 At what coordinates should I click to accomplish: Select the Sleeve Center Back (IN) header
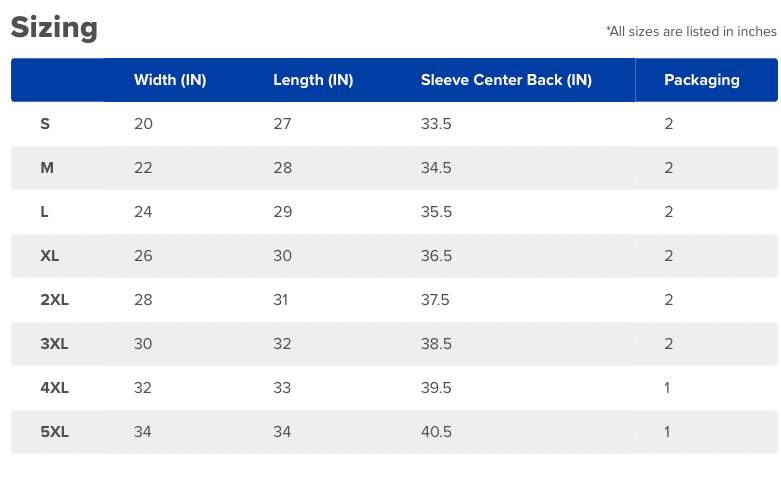(506, 80)
